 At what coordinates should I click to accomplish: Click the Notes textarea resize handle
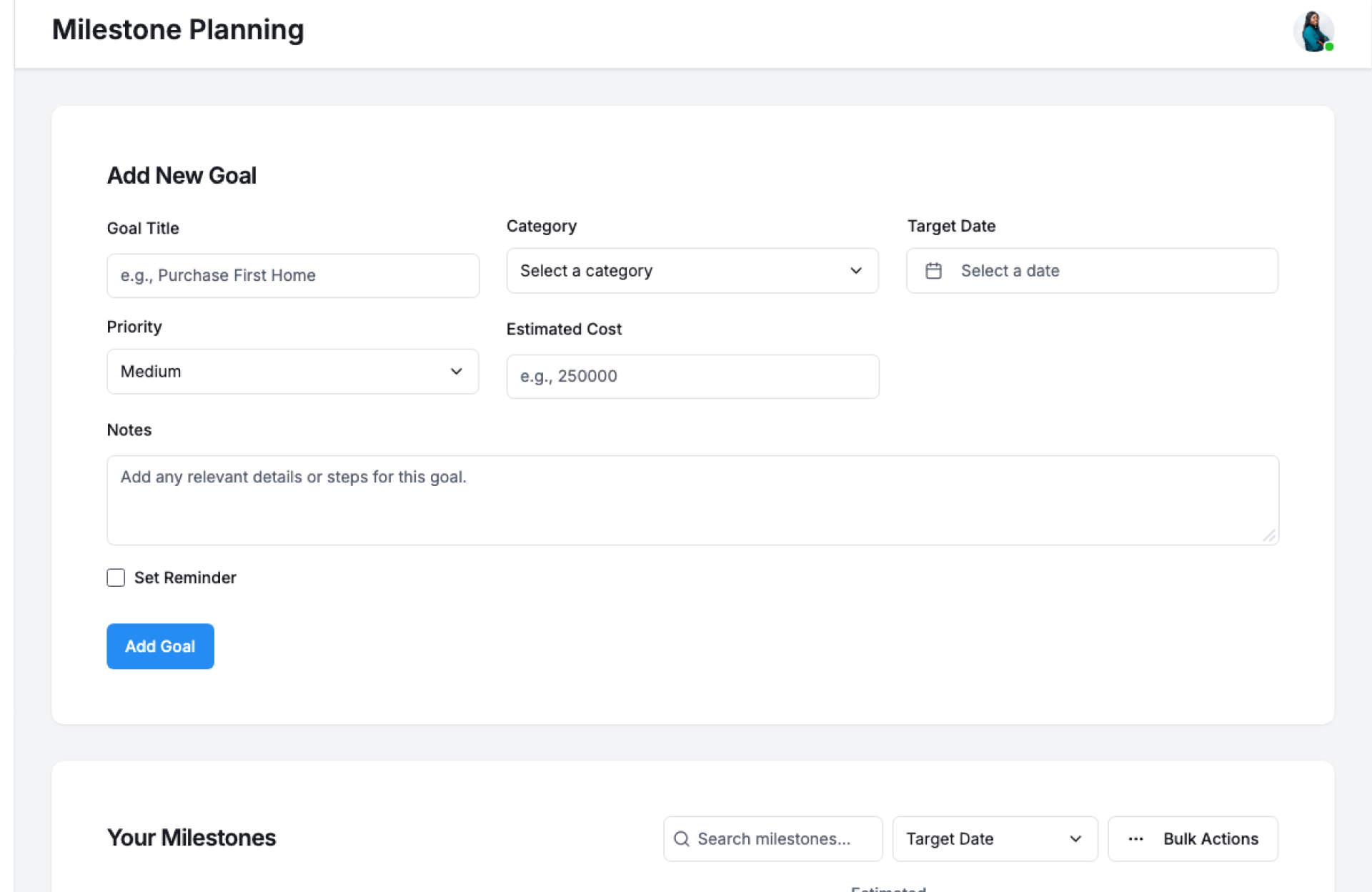(x=1269, y=535)
